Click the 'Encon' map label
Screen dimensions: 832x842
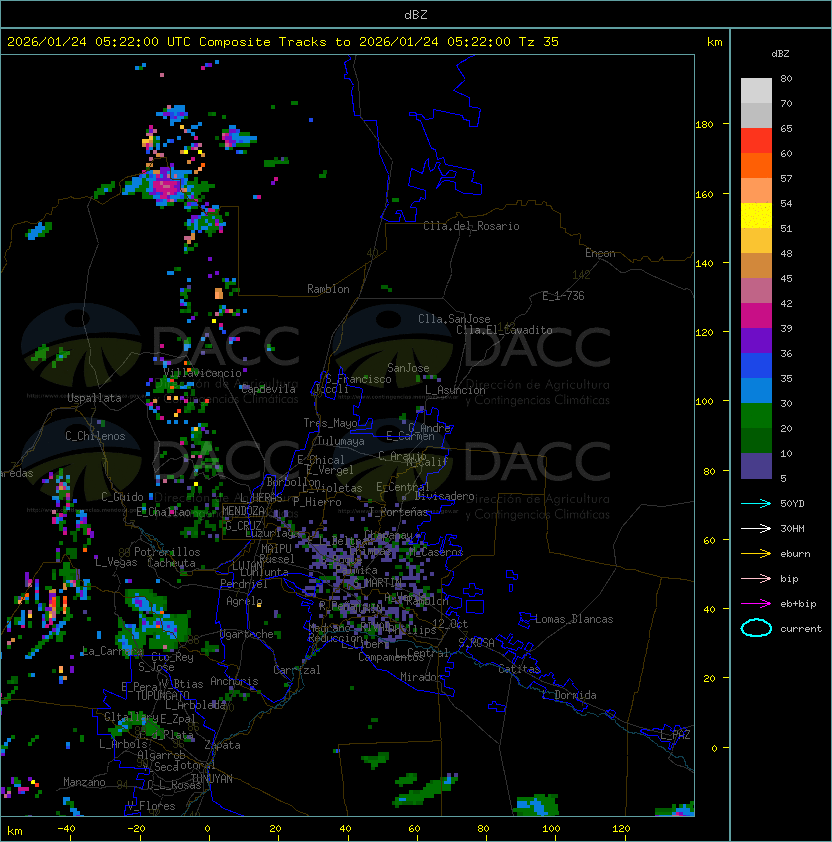(600, 253)
